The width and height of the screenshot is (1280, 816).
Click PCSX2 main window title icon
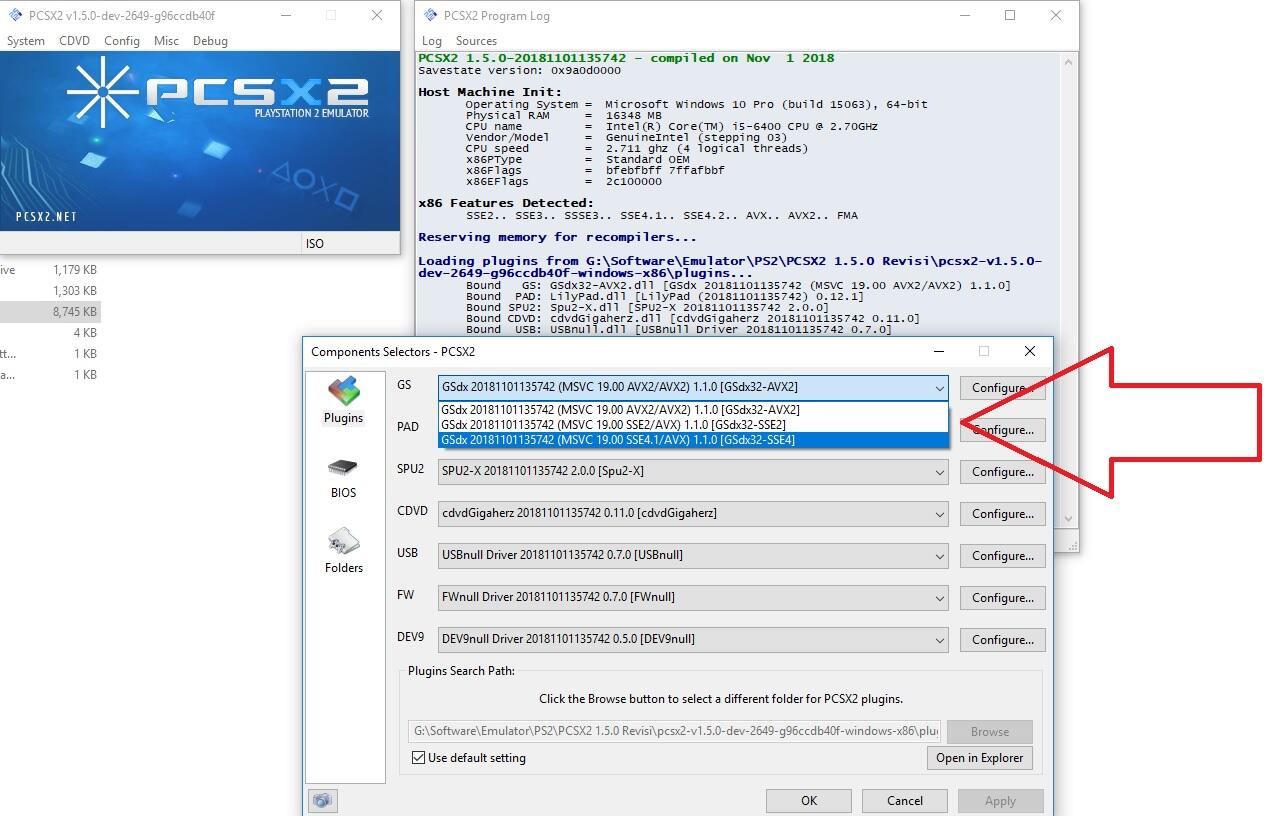(x=17, y=15)
